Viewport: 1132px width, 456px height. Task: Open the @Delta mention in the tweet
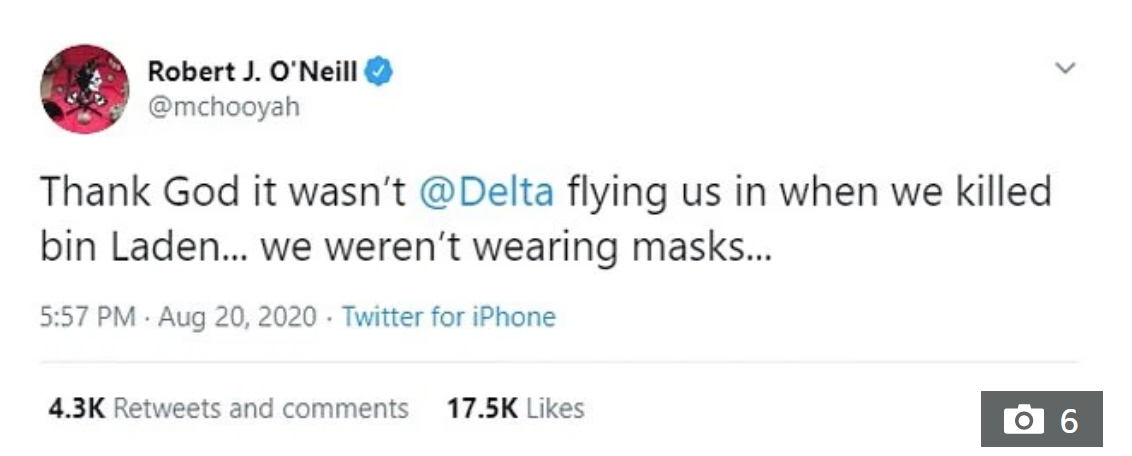tap(484, 191)
